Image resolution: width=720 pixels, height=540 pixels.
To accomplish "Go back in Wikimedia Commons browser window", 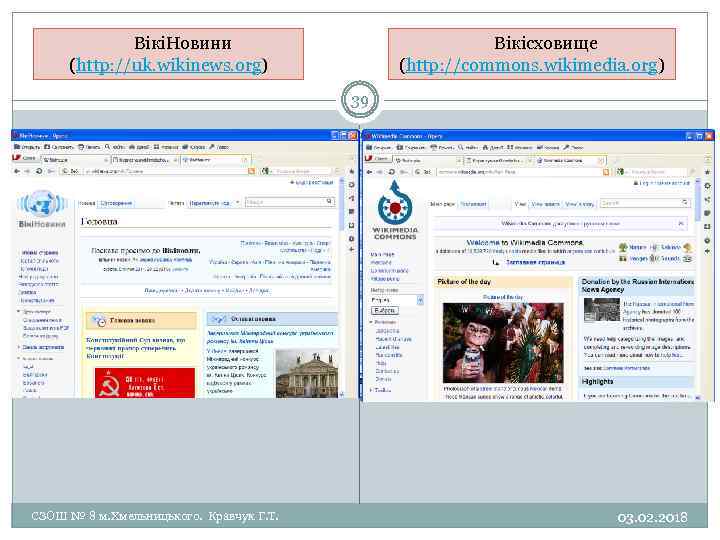I will coord(370,172).
